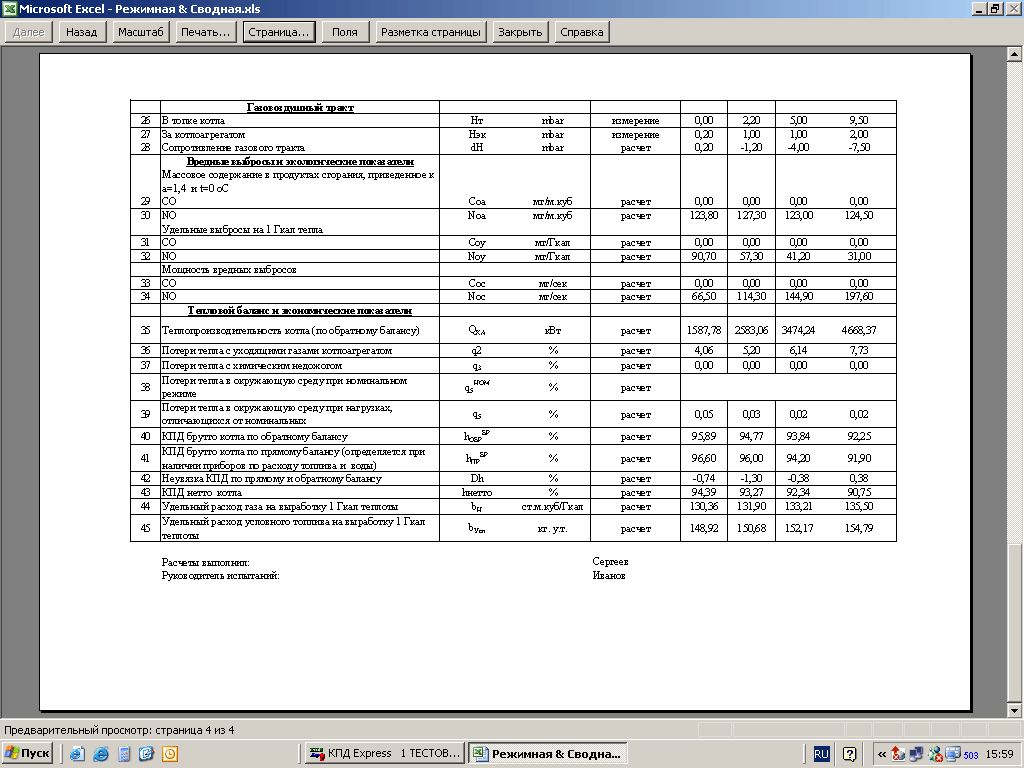Click Печать... to print the document
The image size is (1024, 768).
(205, 32)
